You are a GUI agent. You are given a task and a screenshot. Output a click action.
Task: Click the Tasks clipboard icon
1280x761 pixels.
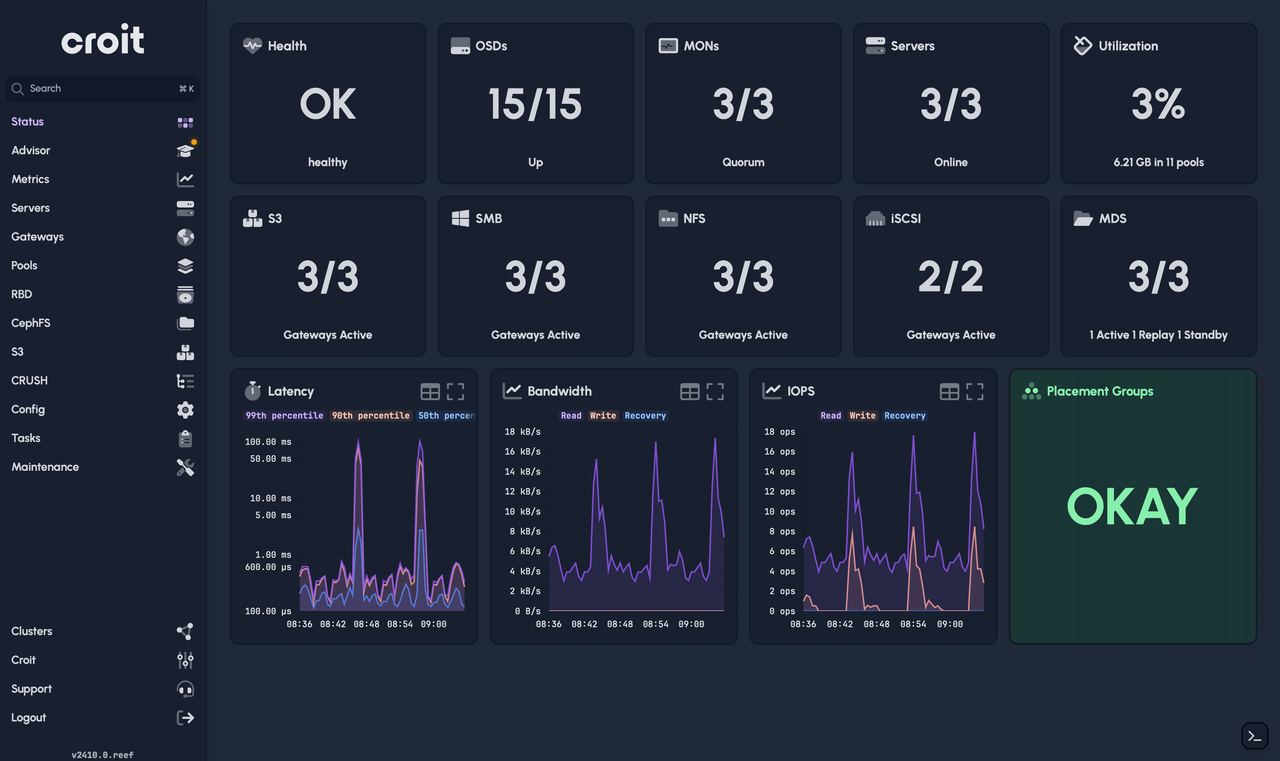(185, 439)
